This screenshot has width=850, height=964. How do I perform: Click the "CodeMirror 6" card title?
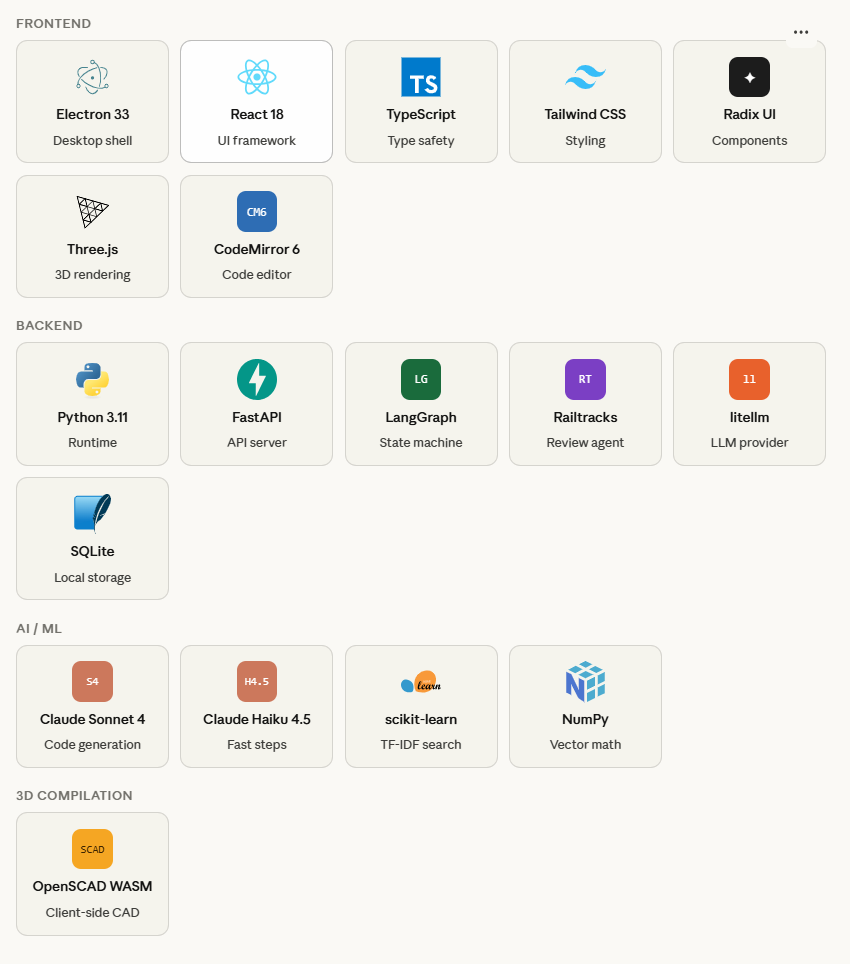tap(256, 249)
